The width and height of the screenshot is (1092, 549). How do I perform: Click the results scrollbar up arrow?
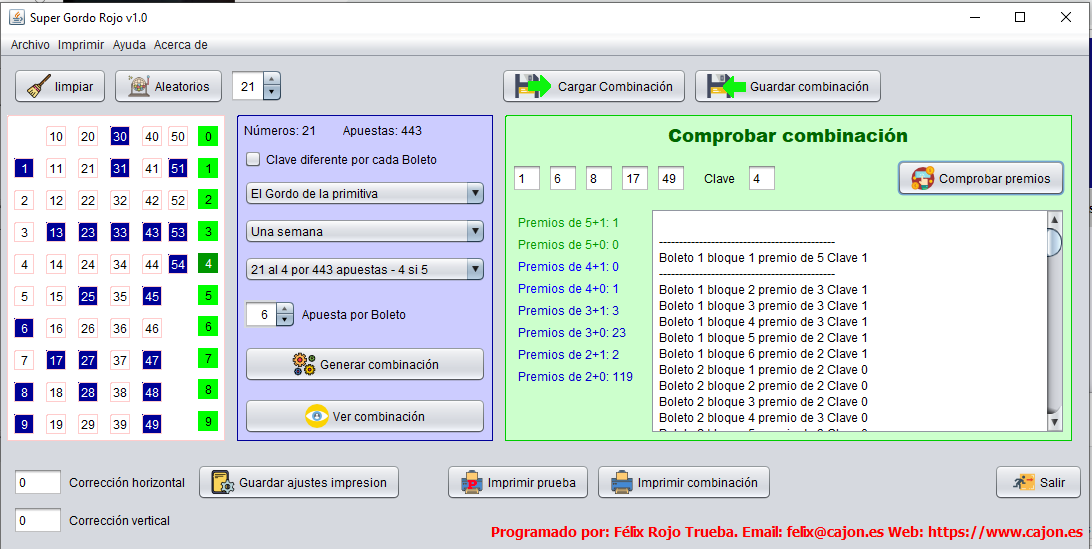[x=1054, y=219]
